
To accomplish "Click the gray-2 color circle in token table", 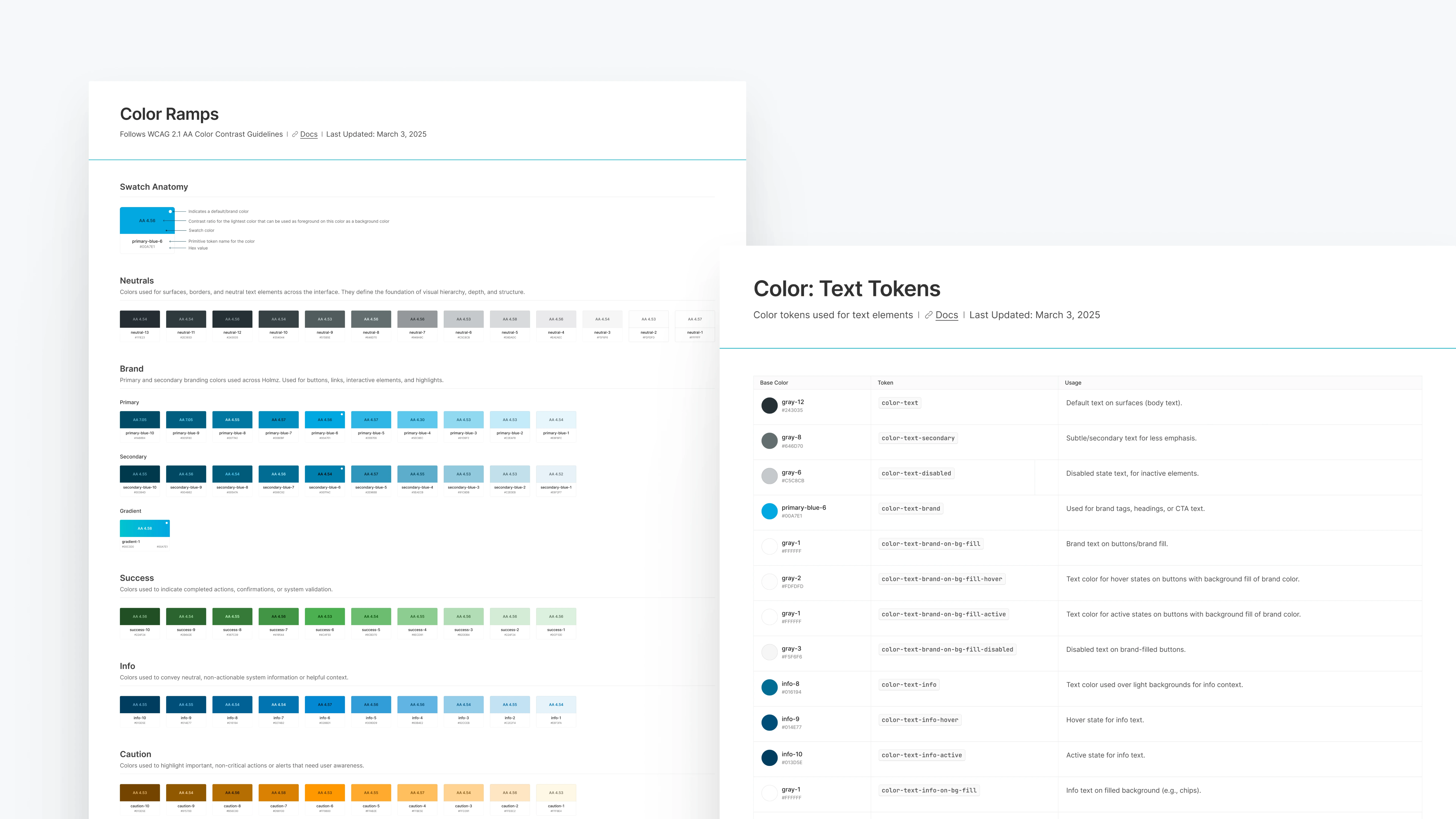I will click(x=769, y=582).
